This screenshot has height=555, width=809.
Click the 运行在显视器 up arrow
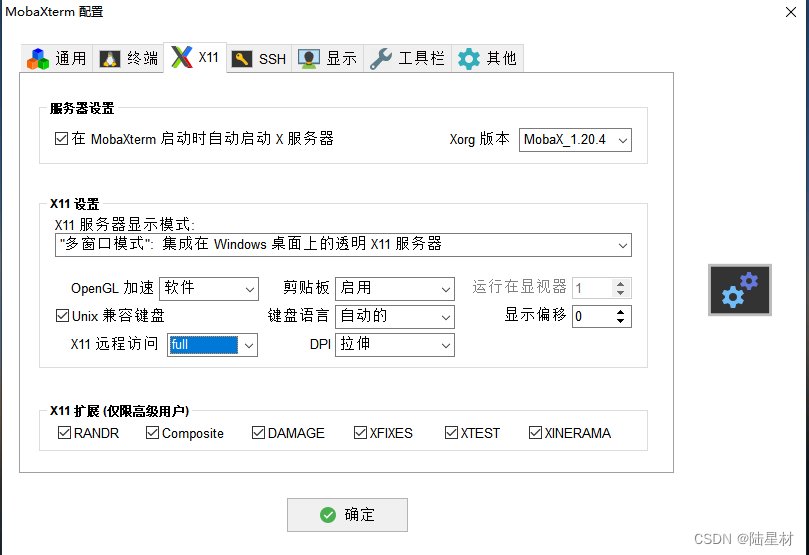[620, 283]
